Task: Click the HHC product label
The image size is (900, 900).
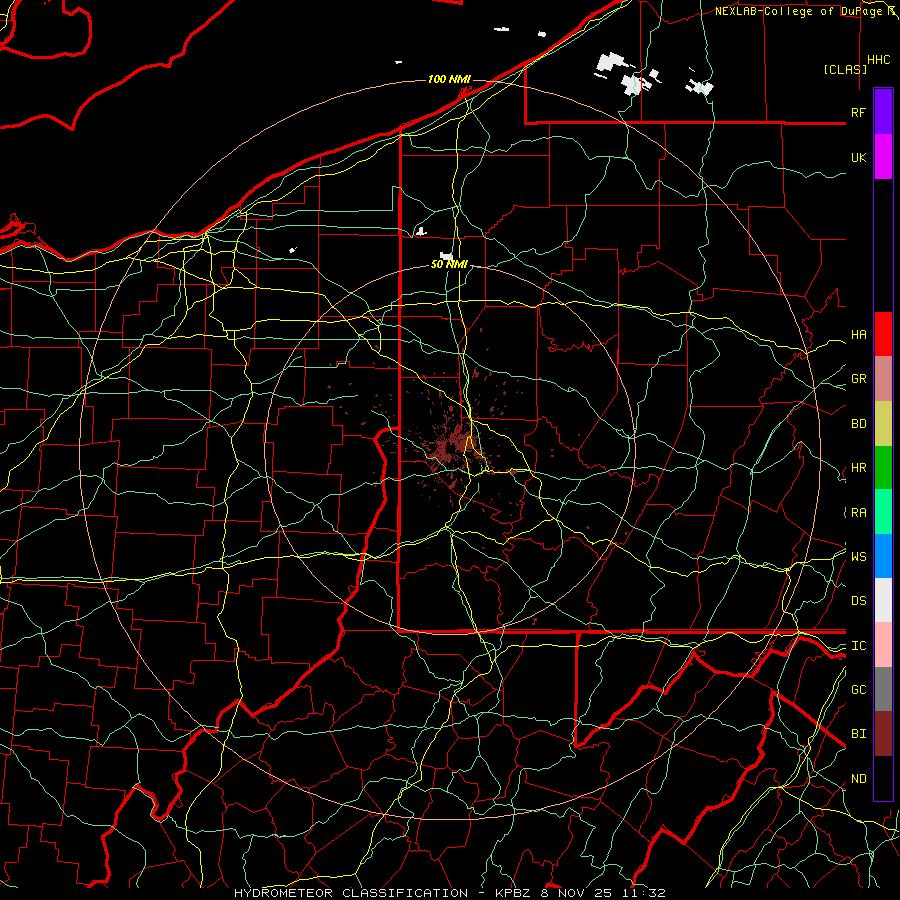Action: pyautogui.click(x=879, y=60)
